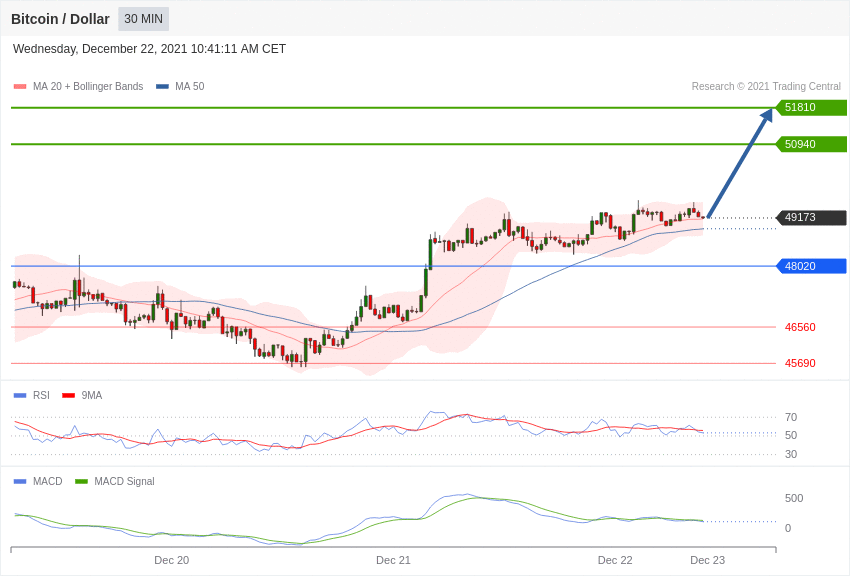Click the Dec 23 date axis label

tap(707, 560)
